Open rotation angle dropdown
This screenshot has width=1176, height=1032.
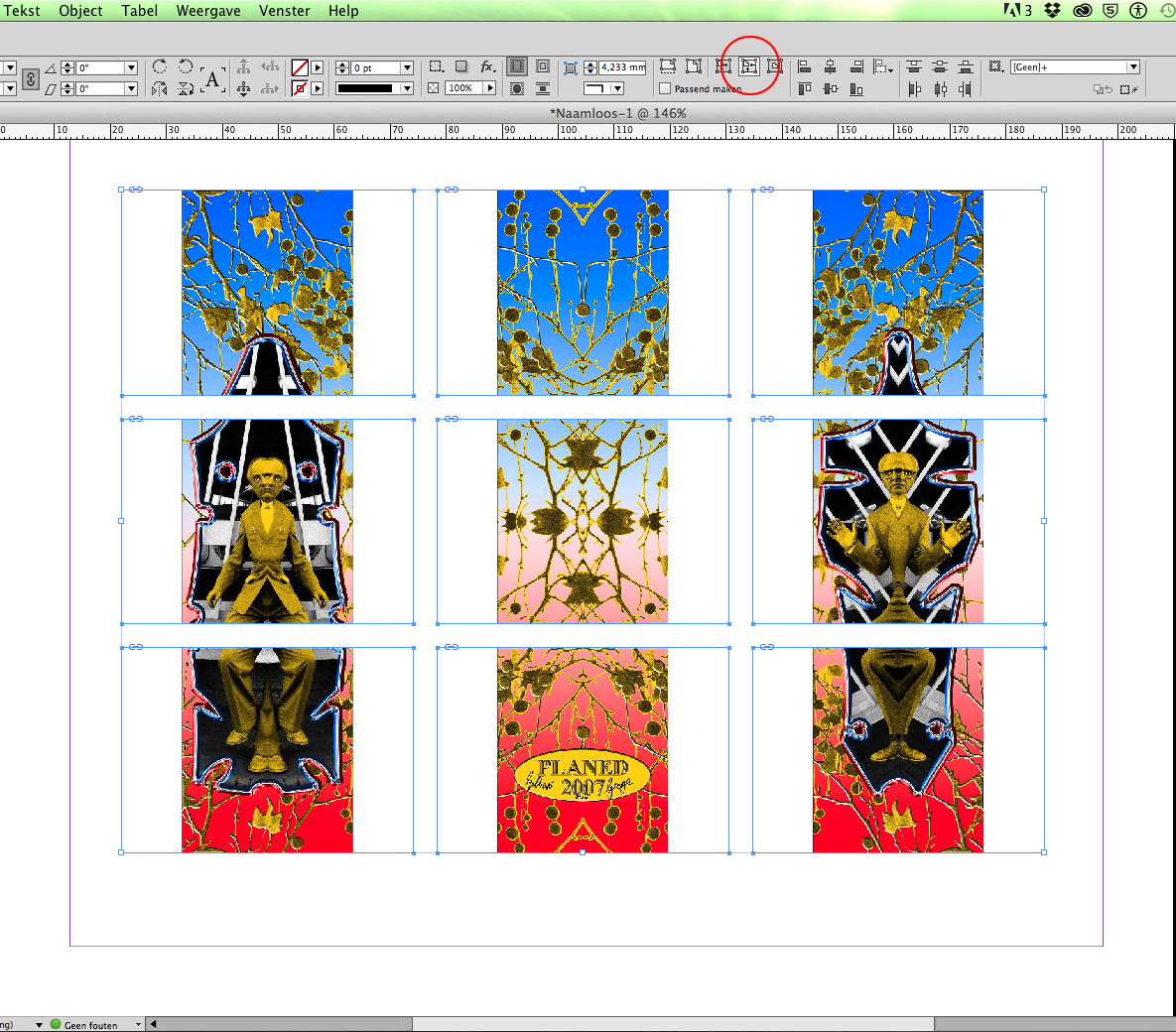[131, 67]
